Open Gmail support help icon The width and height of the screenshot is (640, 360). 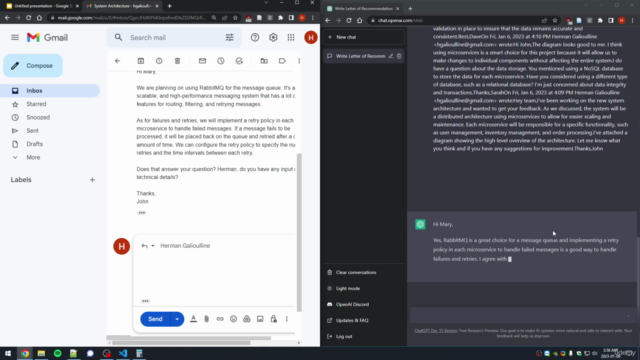[x=255, y=38]
